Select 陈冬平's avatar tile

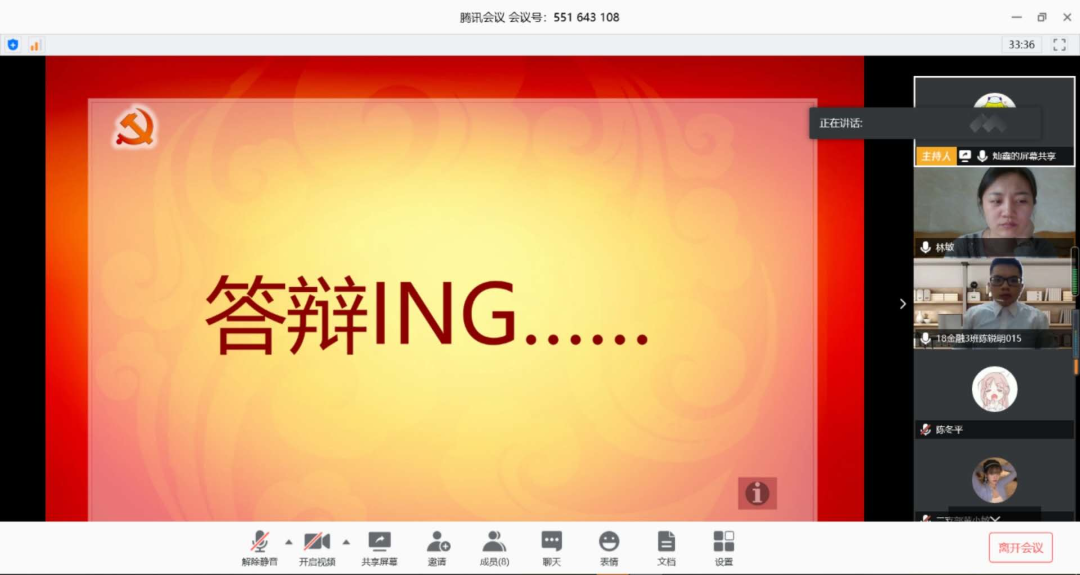[993, 393]
